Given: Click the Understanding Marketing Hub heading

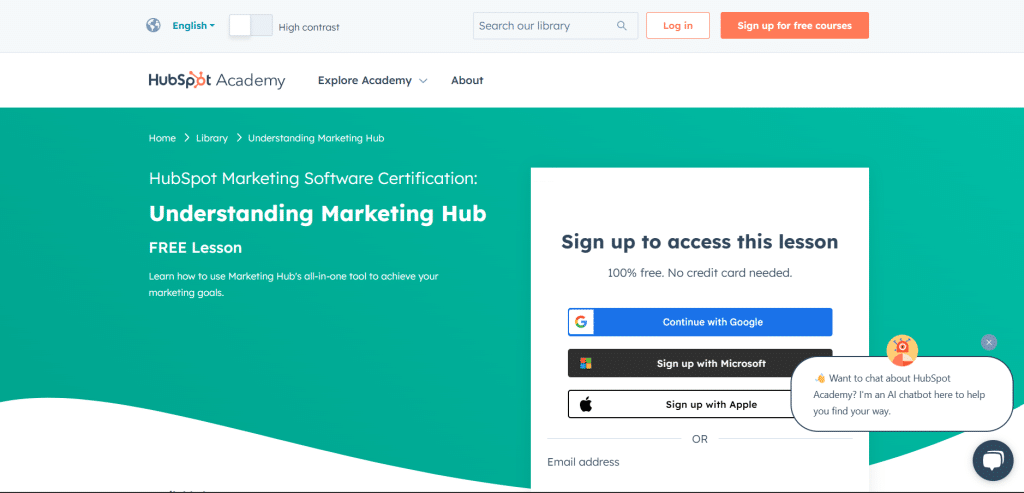Looking at the screenshot, I should click(317, 214).
